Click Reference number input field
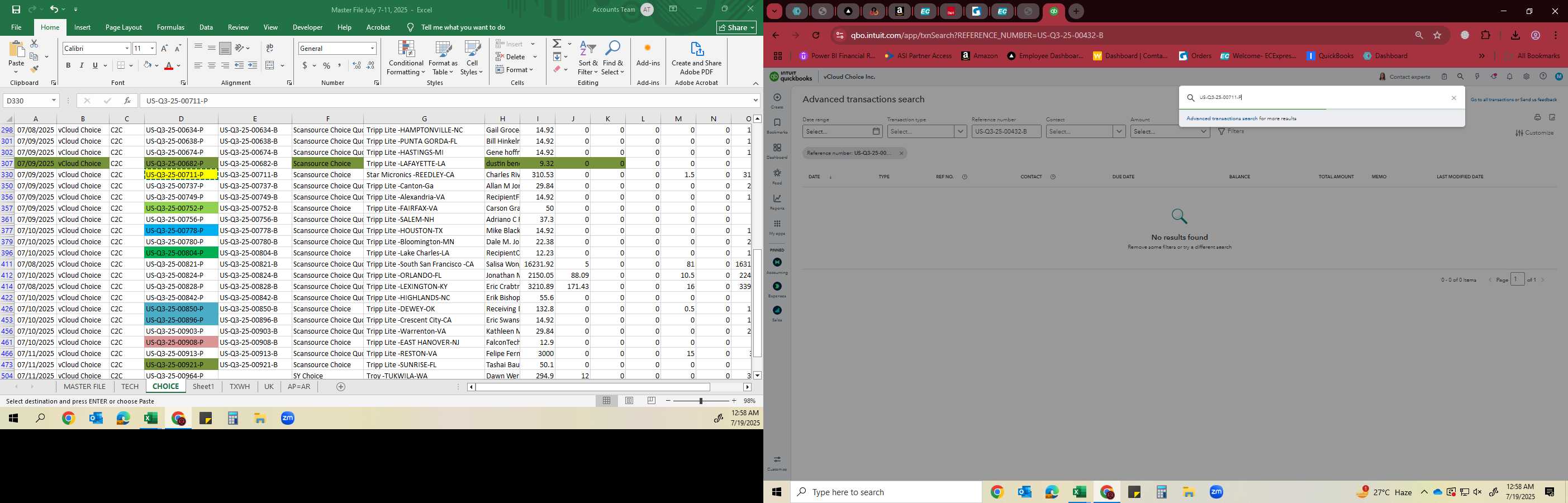Screen dimensions: 1568x503 [1006, 131]
